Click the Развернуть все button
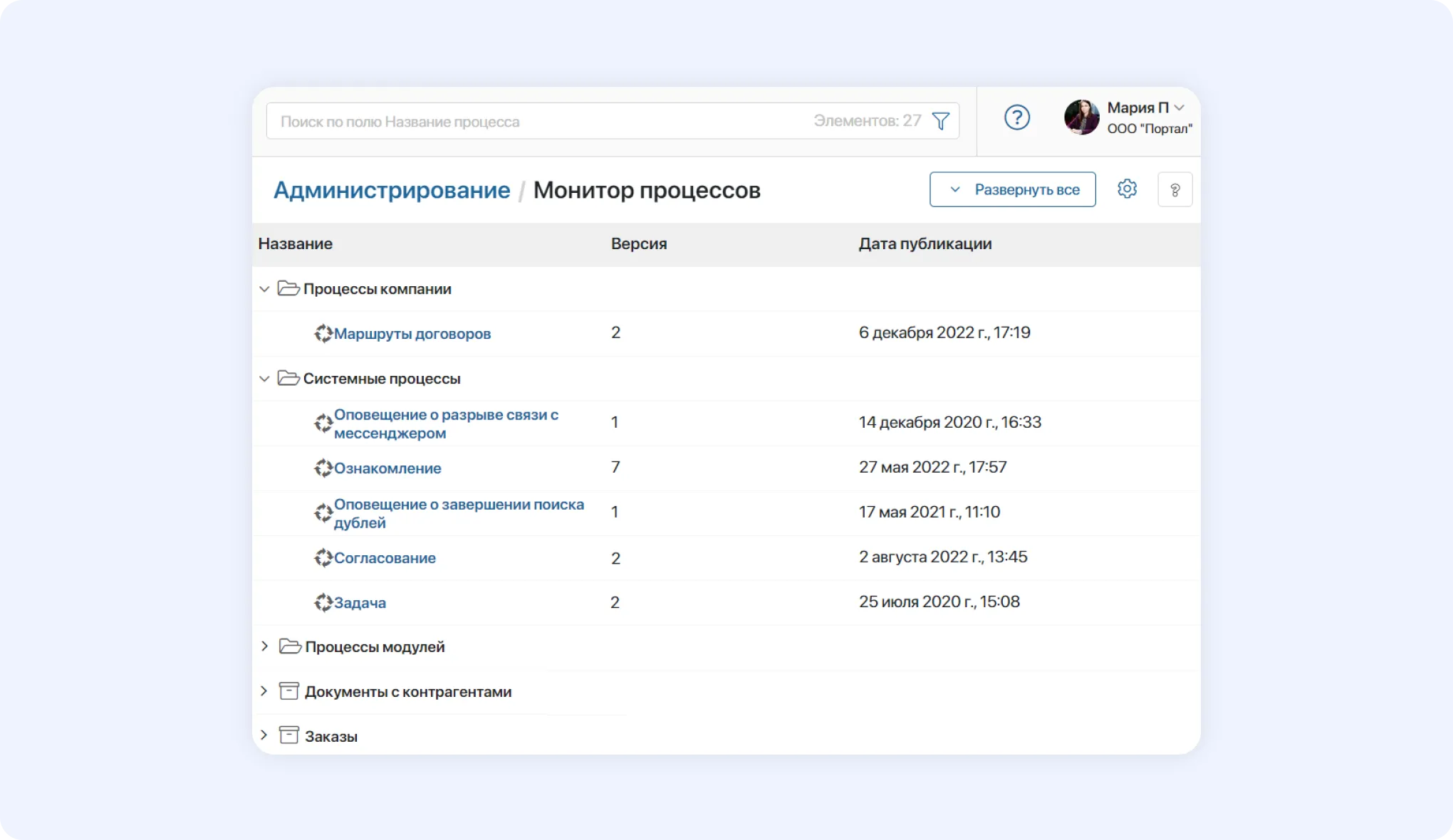The width and height of the screenshot is (1453, 840). (1012, 189)
